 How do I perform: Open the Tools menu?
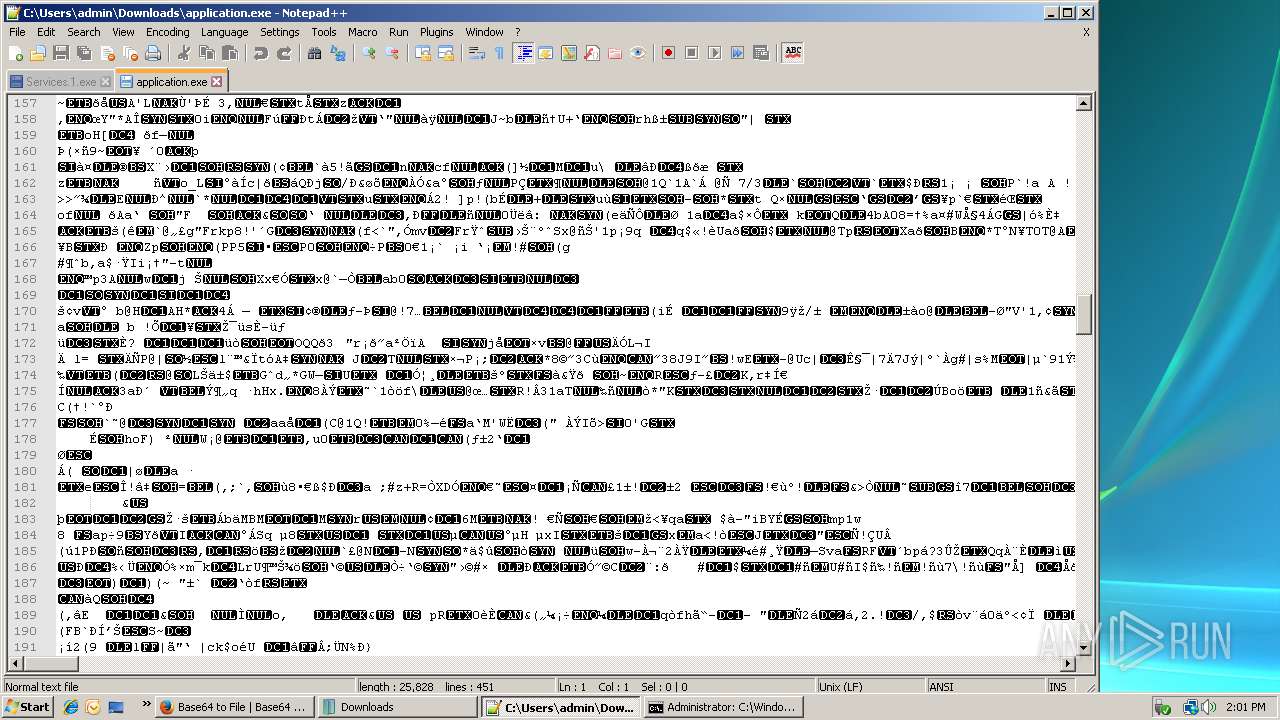(324, 32)
